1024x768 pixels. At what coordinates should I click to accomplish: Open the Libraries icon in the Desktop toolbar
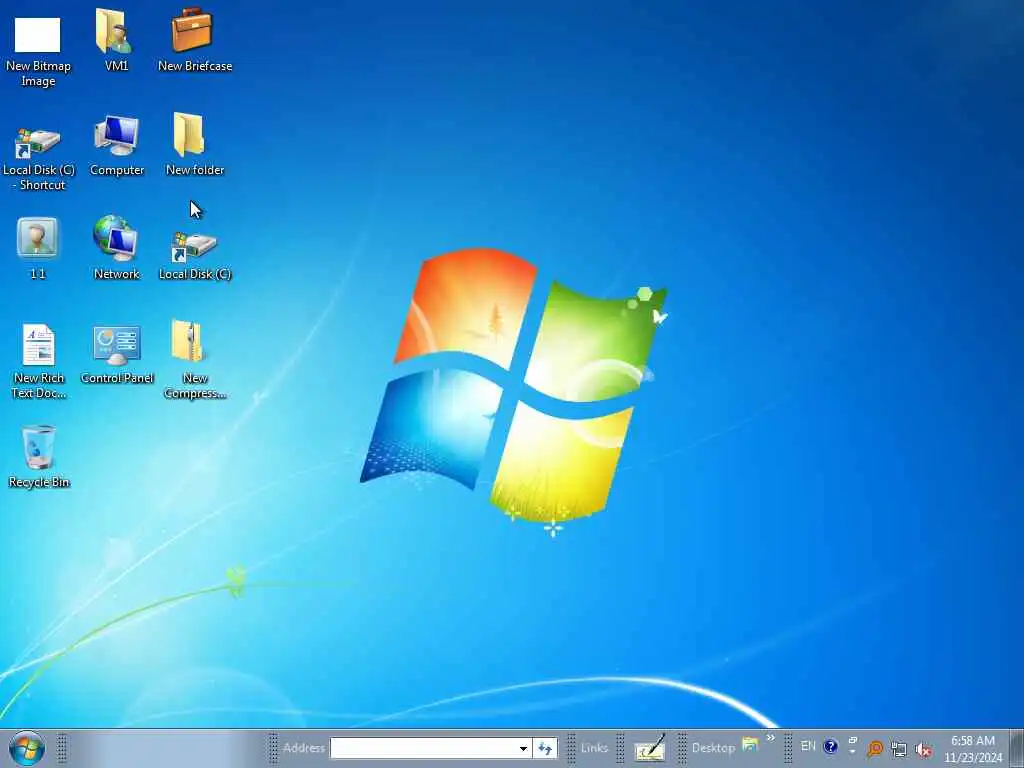(750, 744)
